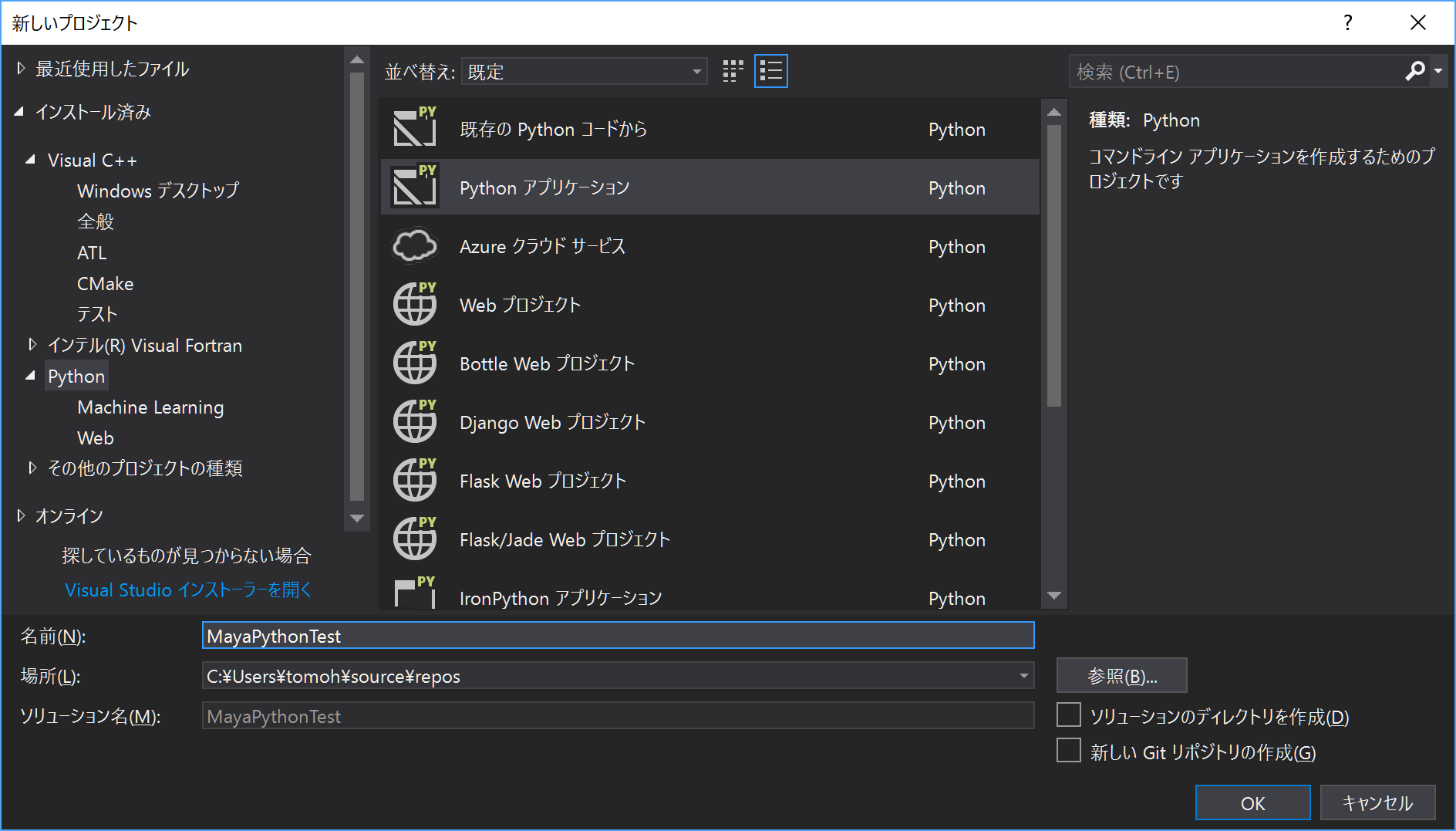
Task: Select Windows デスクトップ category
Action: (158, 191)
